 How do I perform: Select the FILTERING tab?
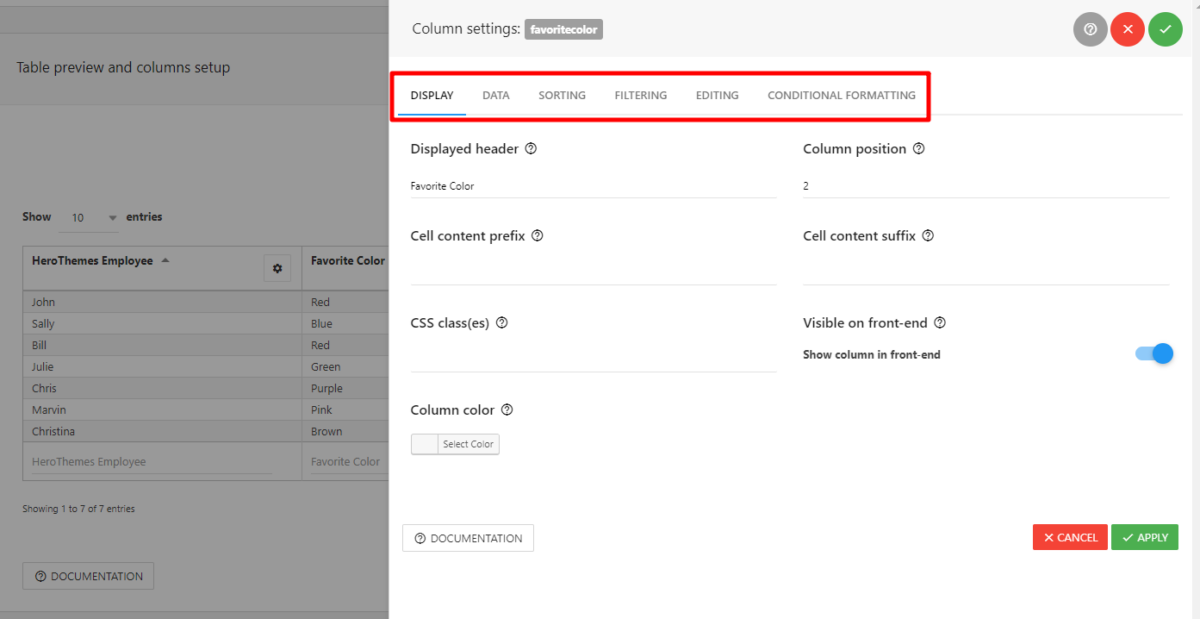click(x=641, y=95)
